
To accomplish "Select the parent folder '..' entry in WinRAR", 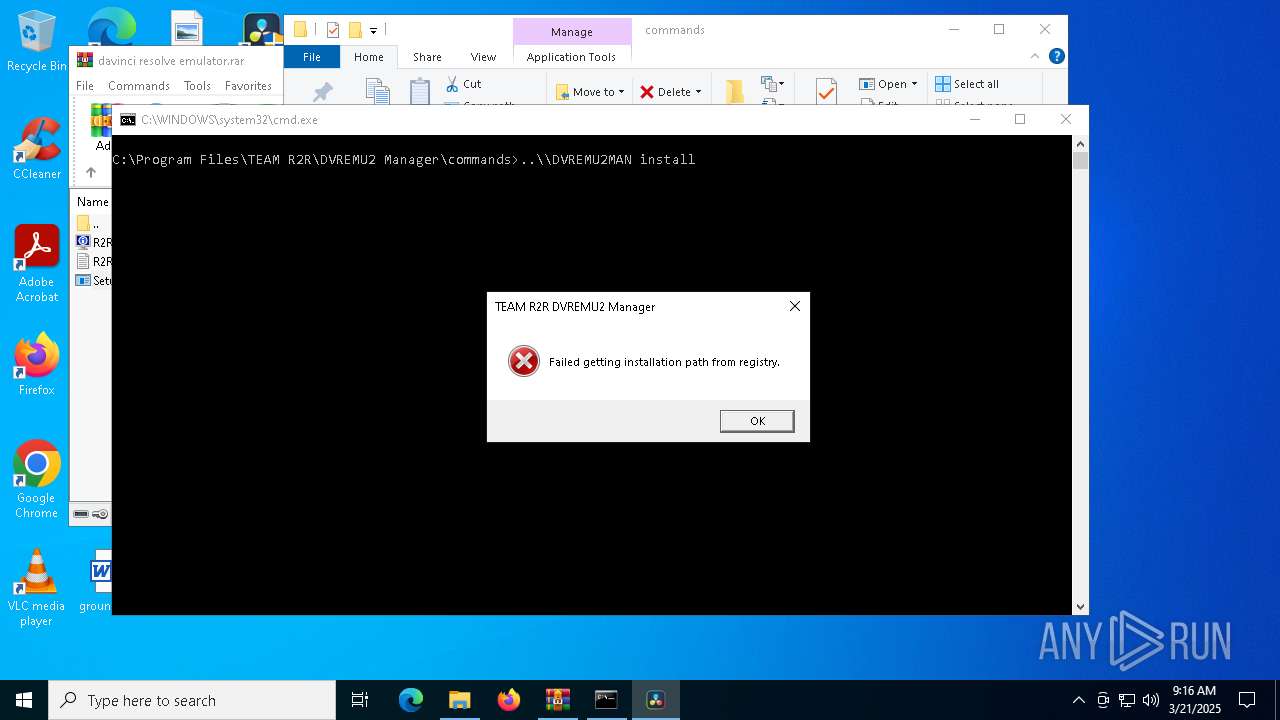I will pyautogui.click(x=90, y=224).
